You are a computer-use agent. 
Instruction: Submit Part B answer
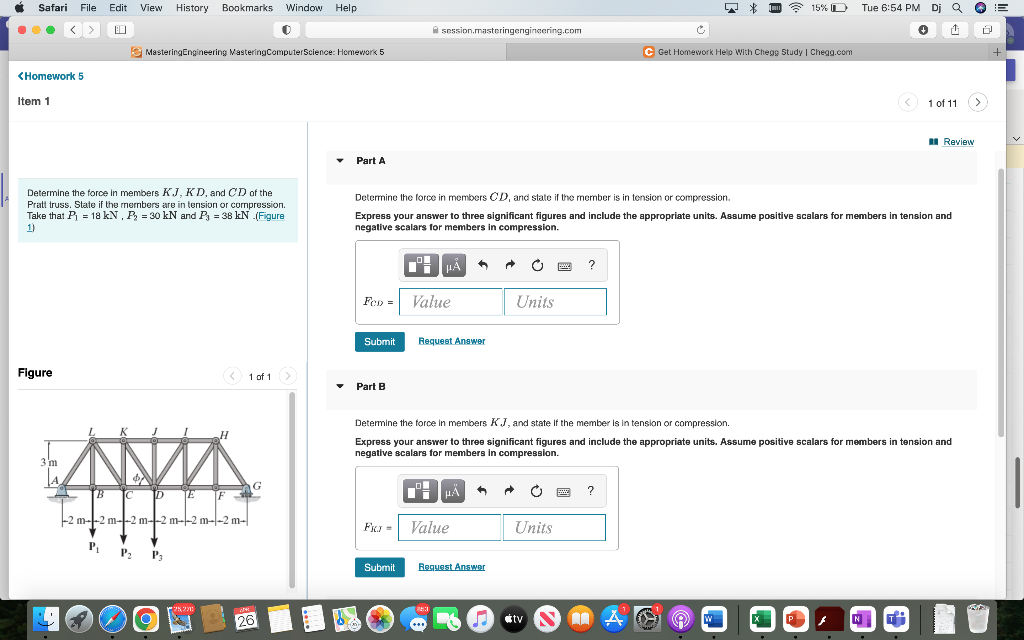point(379,568)
